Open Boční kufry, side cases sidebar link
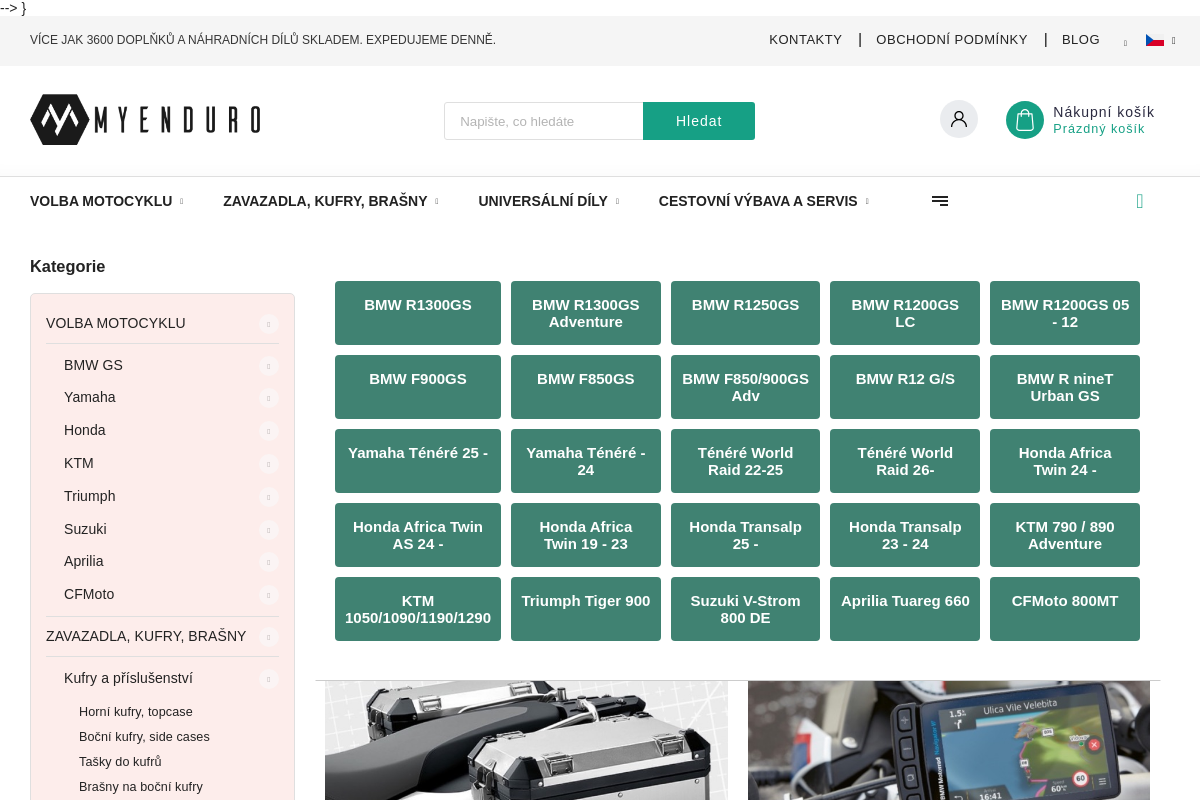Image resolution: width=1200 pixels, height=800 pixels. tap(144, 737)
